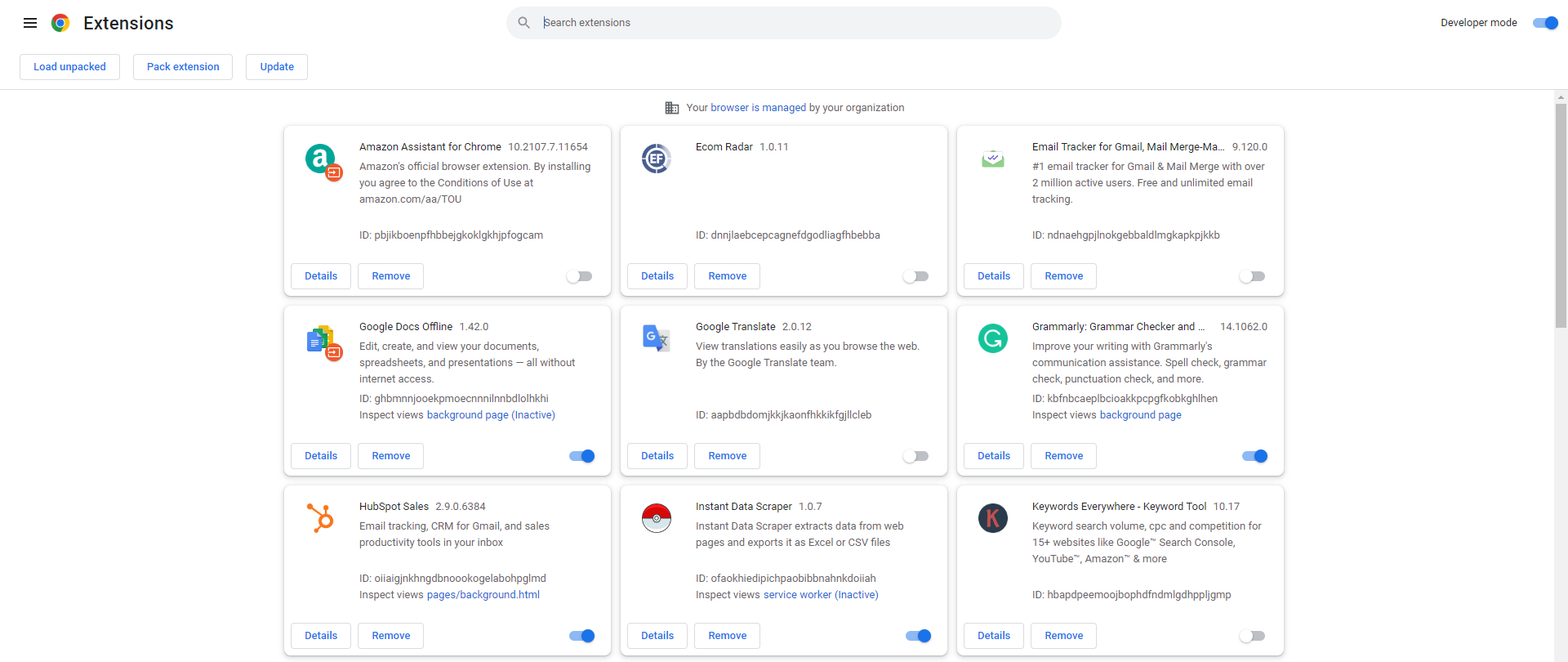Viewport: 1568px width, 662px height.
Task: Open Details for Keywords Everywhere
Action: click(x=994, y=636)
